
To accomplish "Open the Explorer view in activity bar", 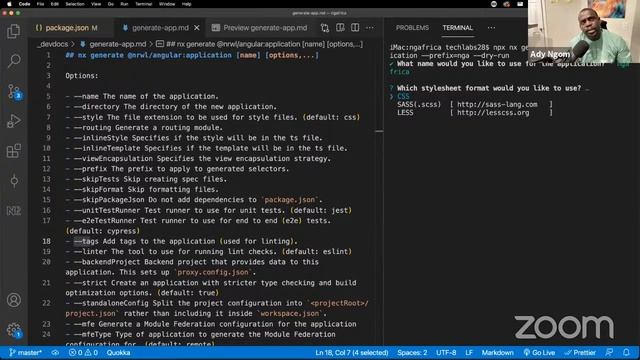I will point(13,31).
